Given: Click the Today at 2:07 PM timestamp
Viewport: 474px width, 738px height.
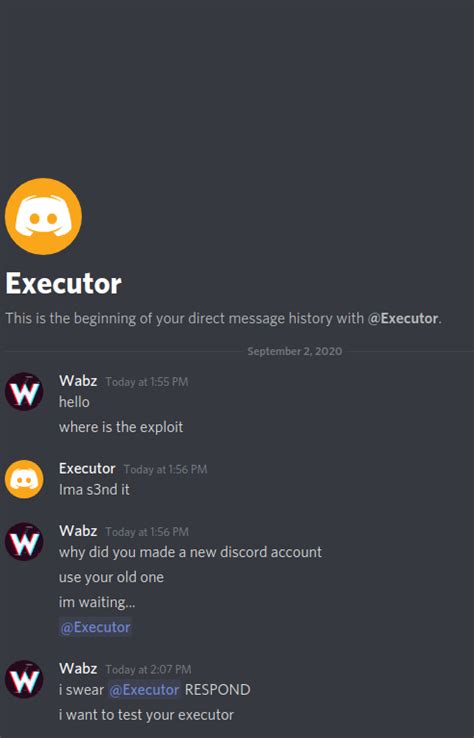Looking at the screenshot, I should coord(148,669).
